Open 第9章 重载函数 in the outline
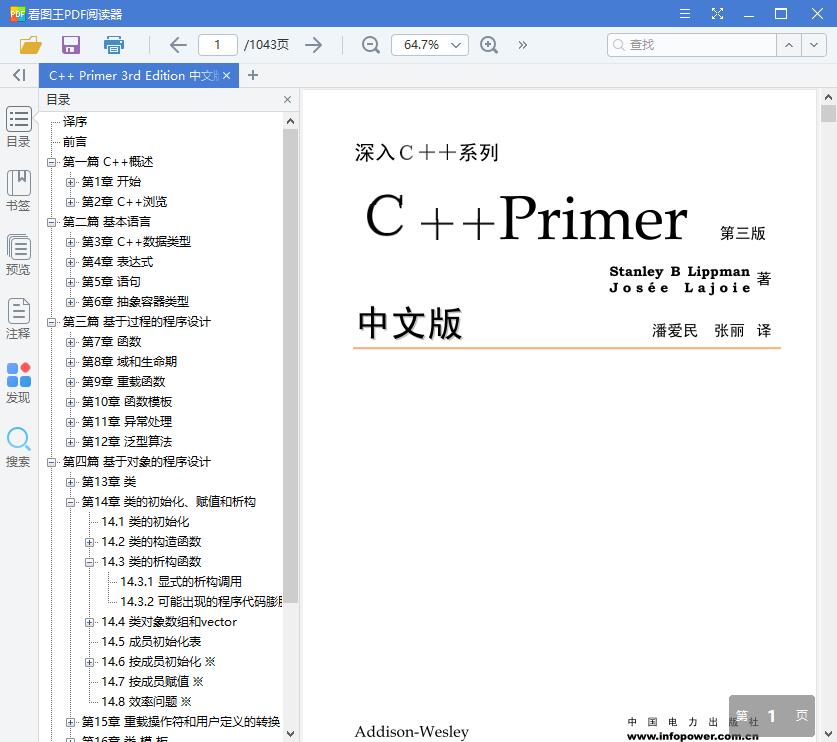Screen dimensions: 837x742 (x=123, y=381)
